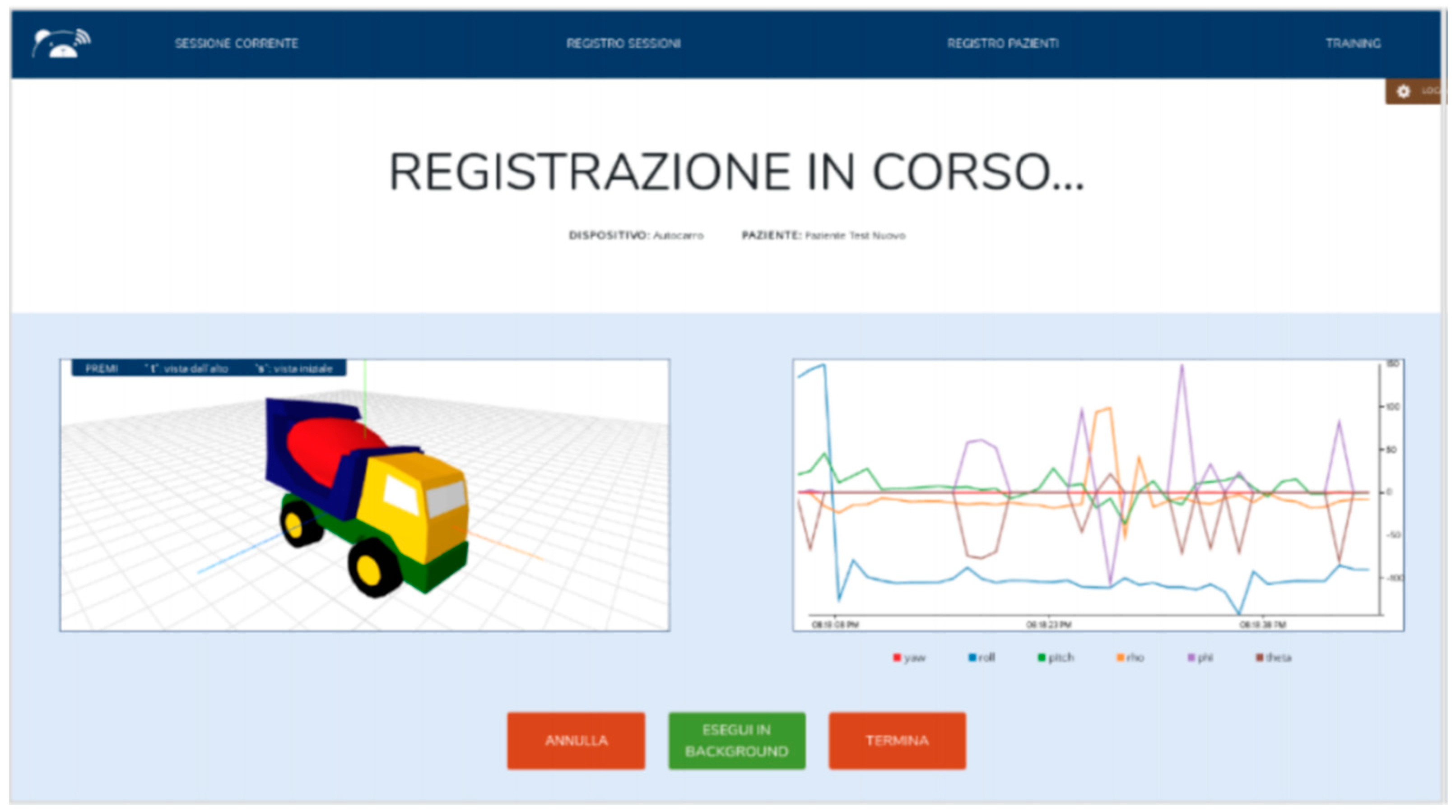Go to Registro Sessioni
Viewport: 1456px width, 812px height.
click(x=623, y=43)
